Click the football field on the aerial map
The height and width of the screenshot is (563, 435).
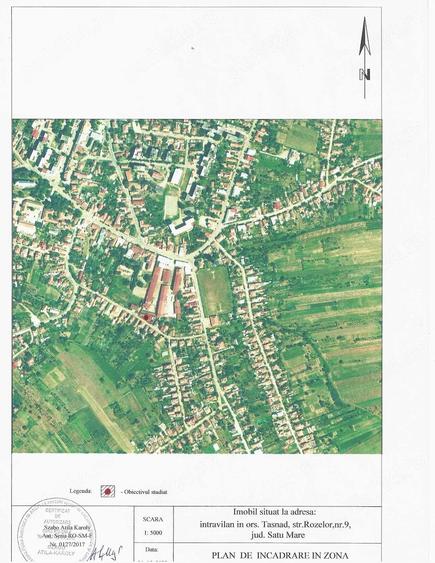pos(215,291)
